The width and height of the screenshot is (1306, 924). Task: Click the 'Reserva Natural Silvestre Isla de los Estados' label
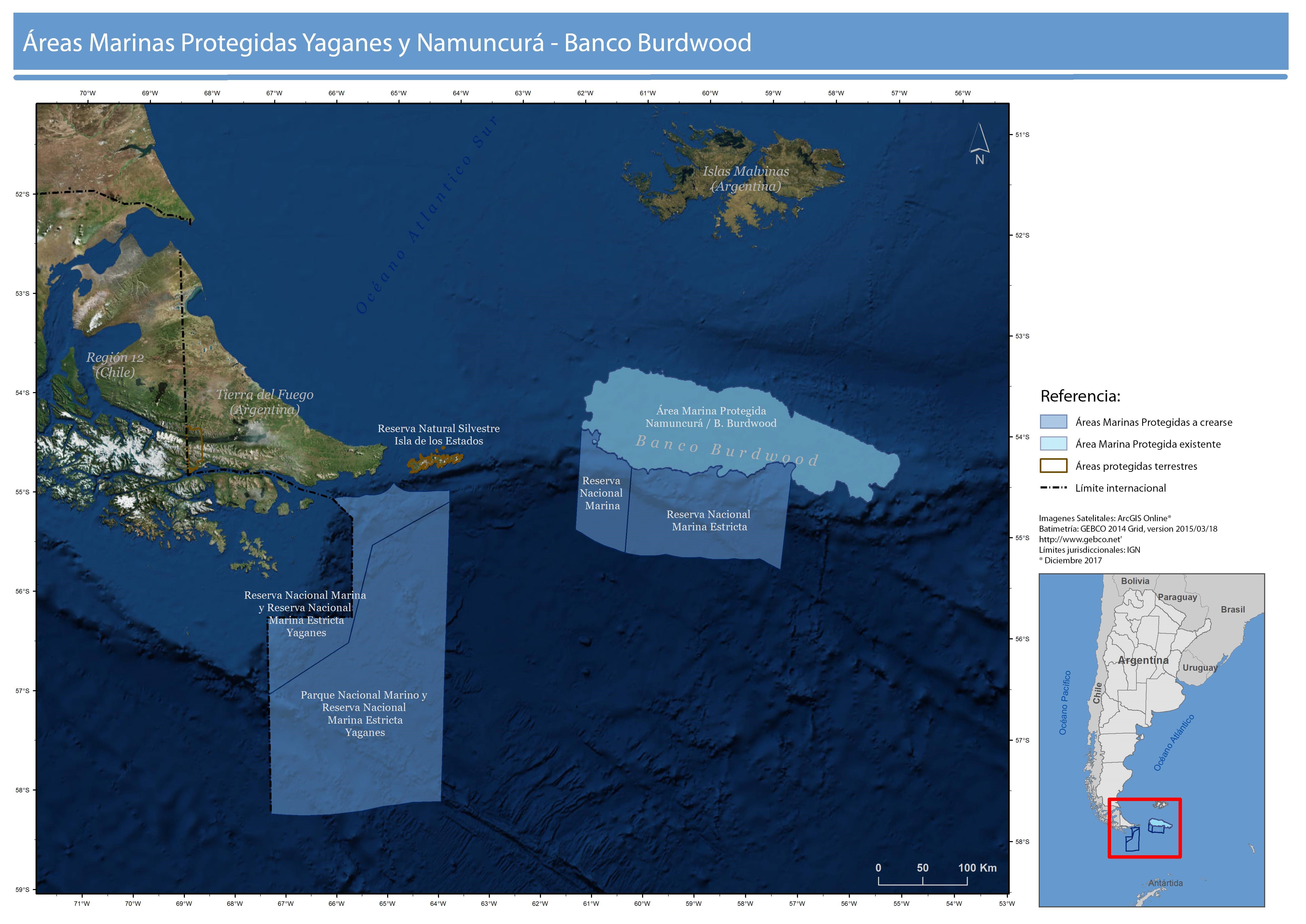point(438,435)
